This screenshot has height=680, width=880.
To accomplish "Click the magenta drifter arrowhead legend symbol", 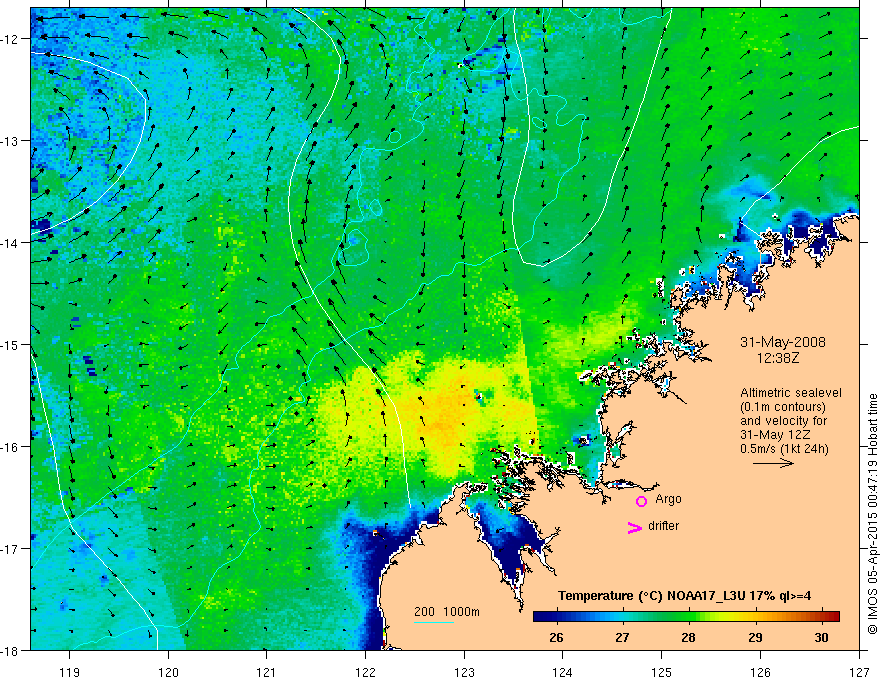I will (635, 527).
